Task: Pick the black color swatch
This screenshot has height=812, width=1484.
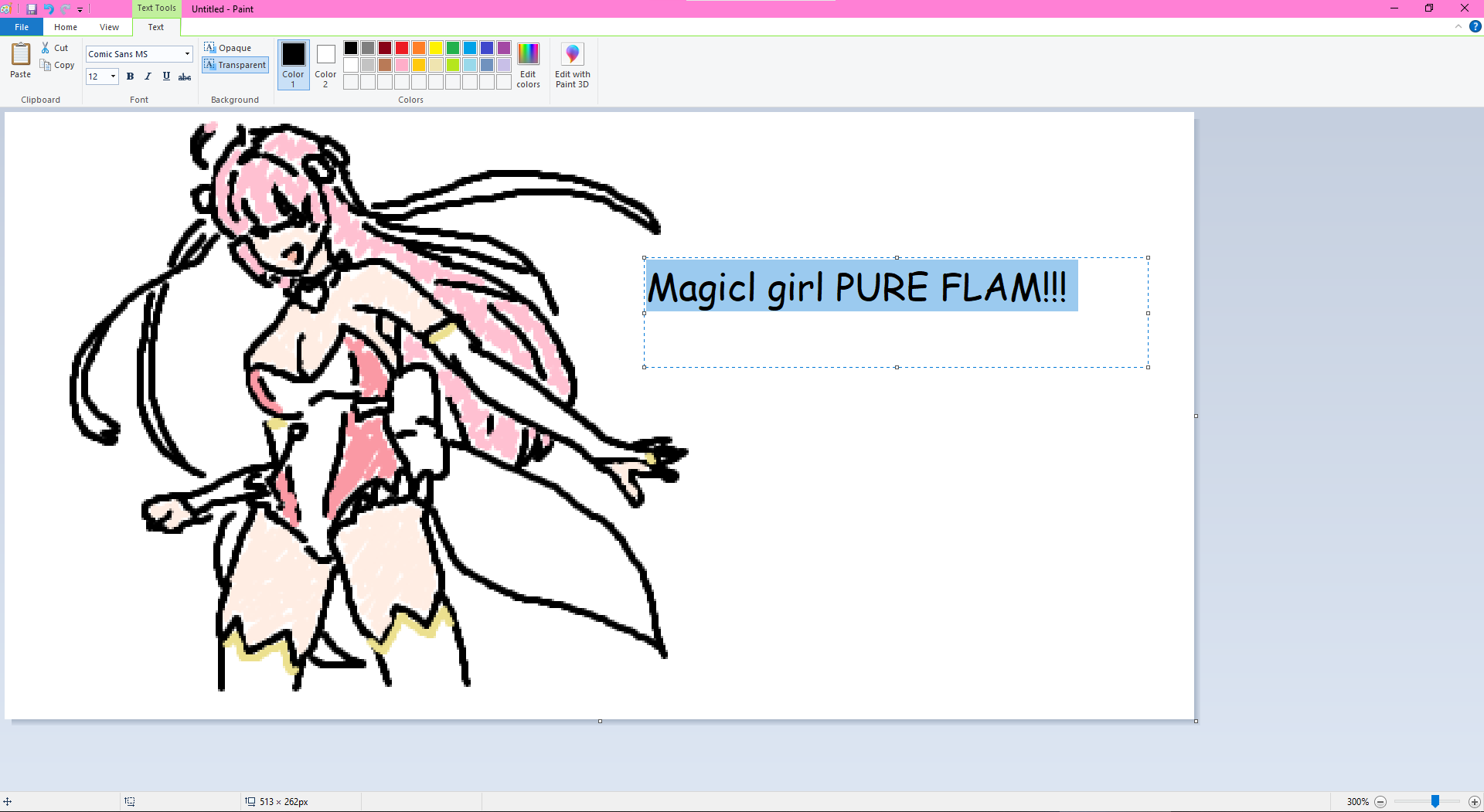Action: pyautogui.click(x=351, y=48)
